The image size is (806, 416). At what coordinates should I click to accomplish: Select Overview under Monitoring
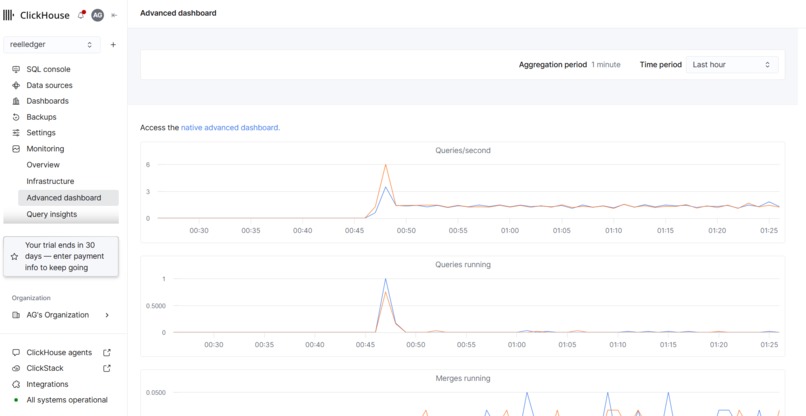pyautogui.click(x=43, y=165)
